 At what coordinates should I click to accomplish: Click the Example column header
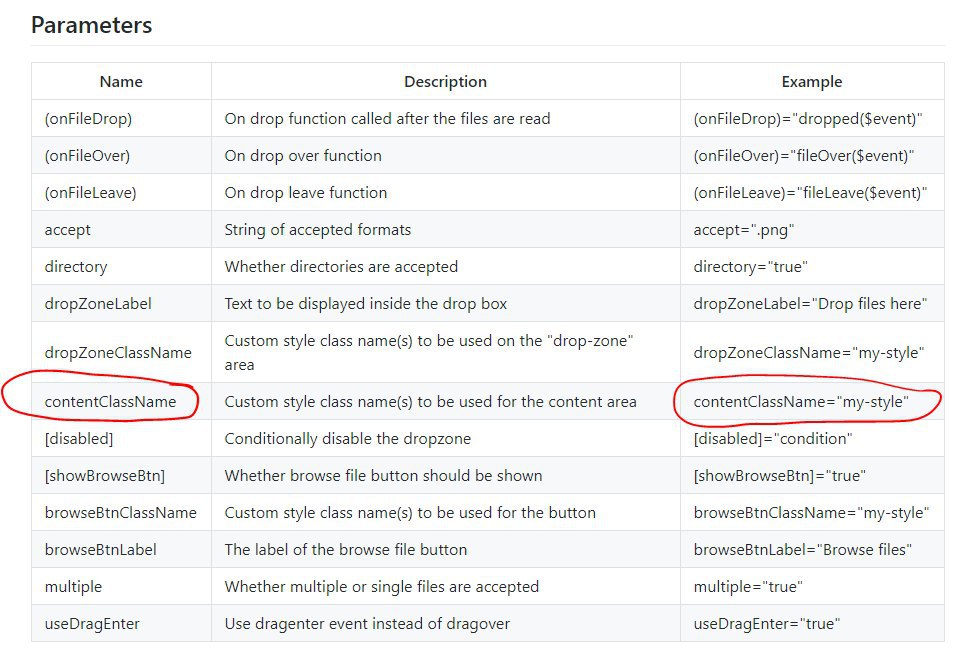click(x=812, y=81)
